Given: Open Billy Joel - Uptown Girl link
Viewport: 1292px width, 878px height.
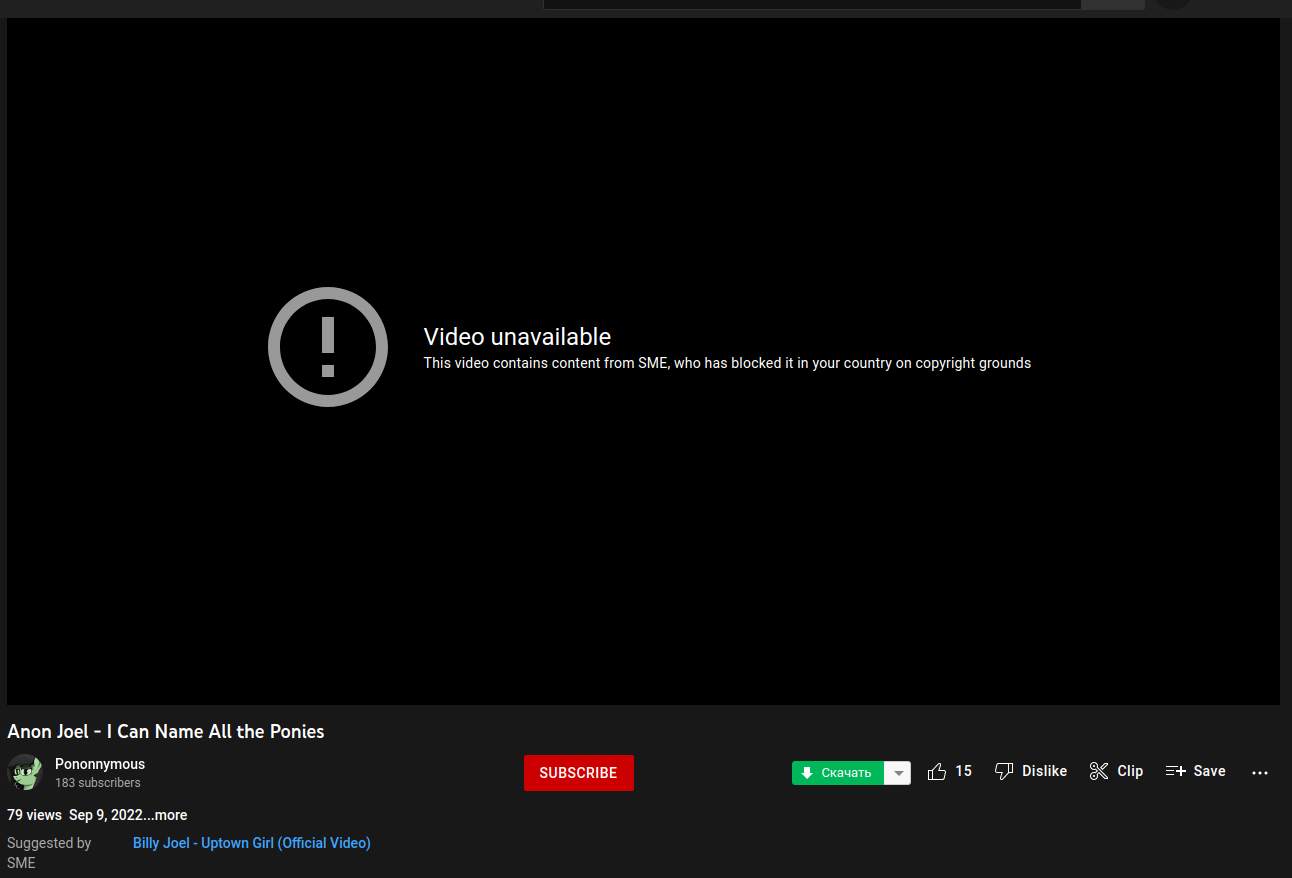Looking at the screenshot, I should pyautogui.click(x=251, y=843).
